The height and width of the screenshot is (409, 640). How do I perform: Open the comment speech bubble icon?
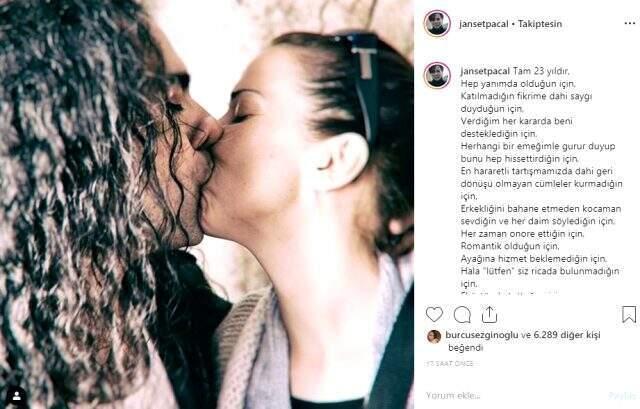pyautogui.click(x=462, y=315)
